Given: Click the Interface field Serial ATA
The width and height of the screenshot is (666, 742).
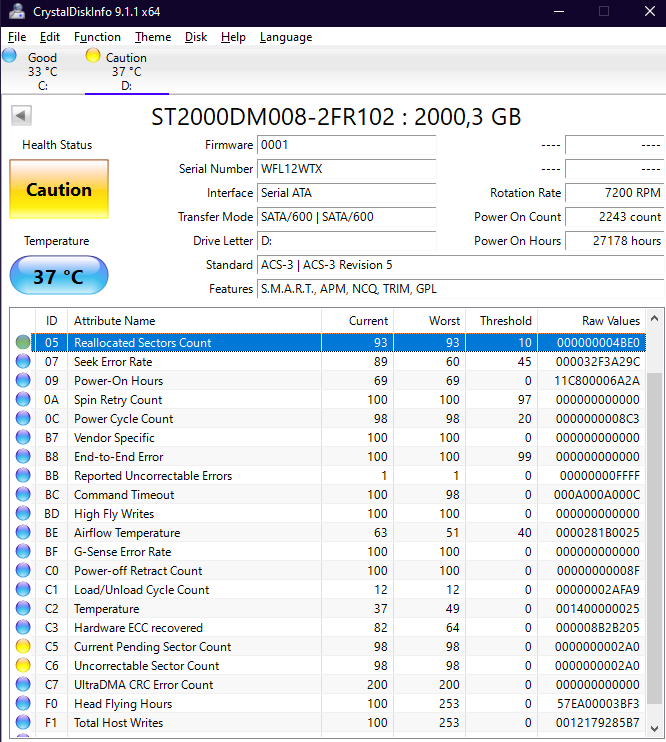Looking at the screenshot, I should (x=346, y=193).
